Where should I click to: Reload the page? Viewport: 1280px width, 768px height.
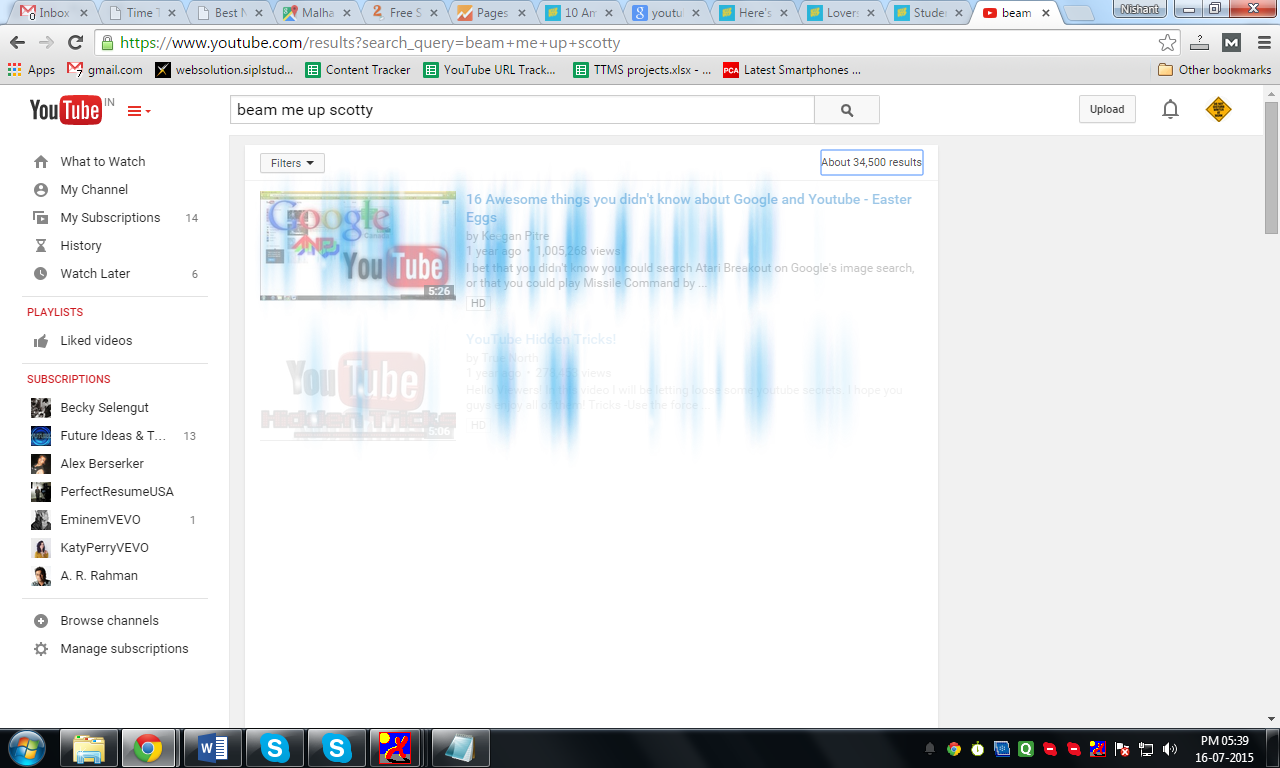point(75,43)
